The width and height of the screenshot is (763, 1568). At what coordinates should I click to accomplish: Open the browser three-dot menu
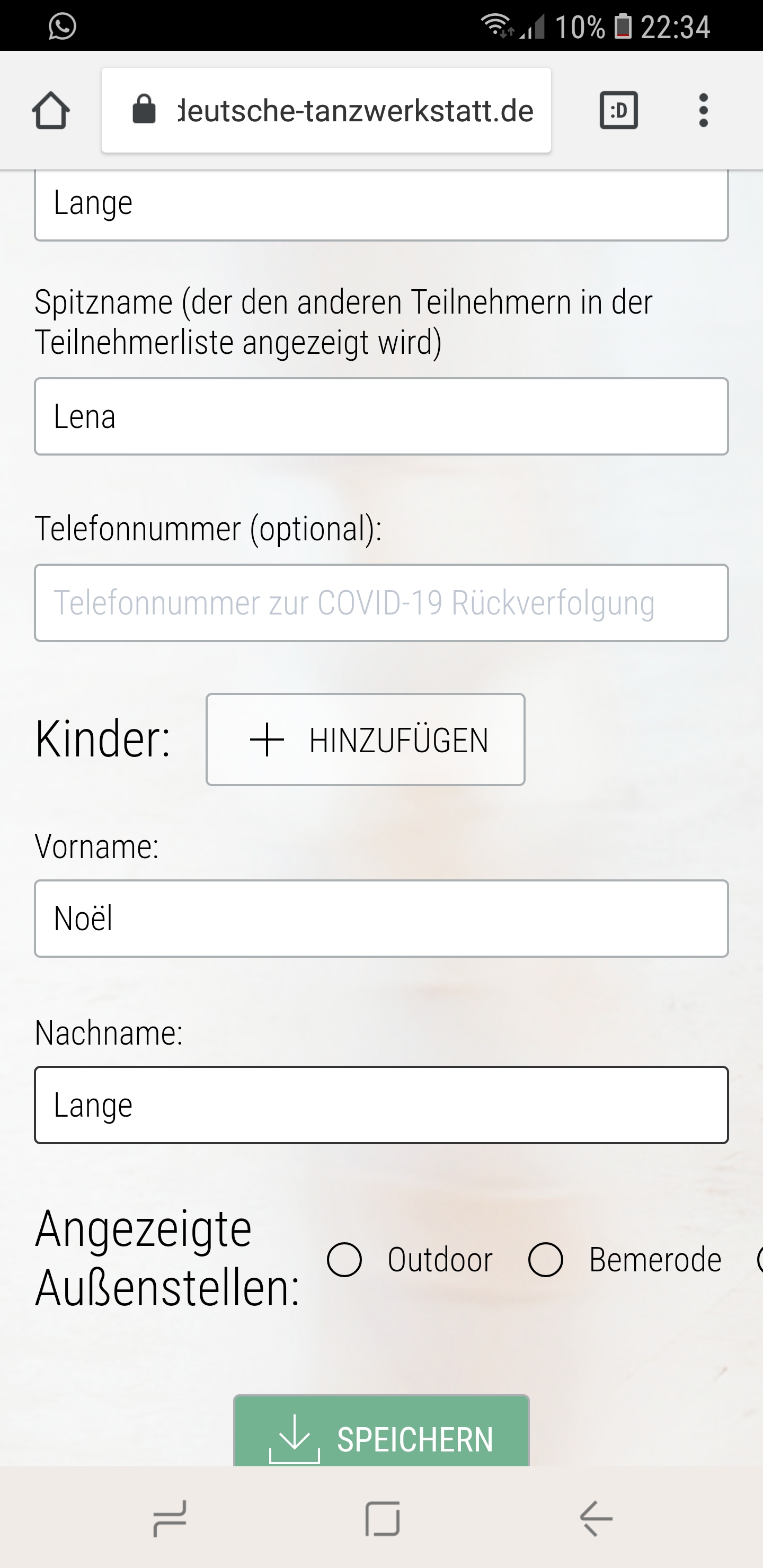[x=703, y=110]
